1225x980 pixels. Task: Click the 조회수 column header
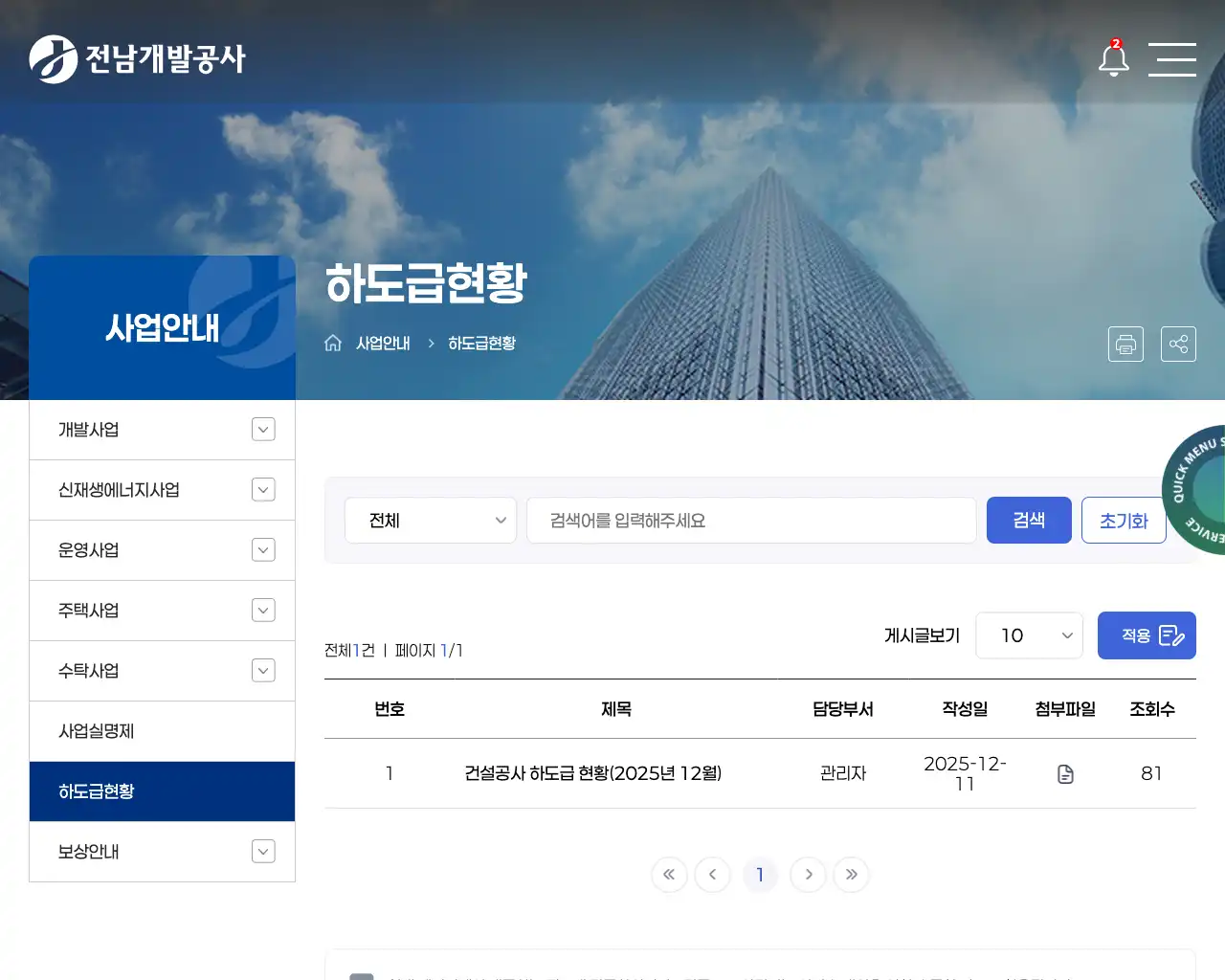1152,709
